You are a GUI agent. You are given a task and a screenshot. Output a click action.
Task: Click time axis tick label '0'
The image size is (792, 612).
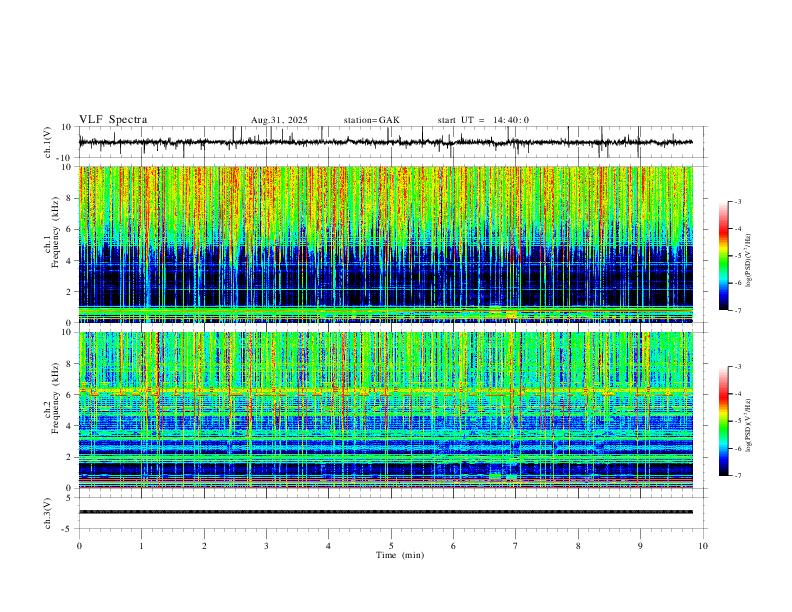coord(79,546)
